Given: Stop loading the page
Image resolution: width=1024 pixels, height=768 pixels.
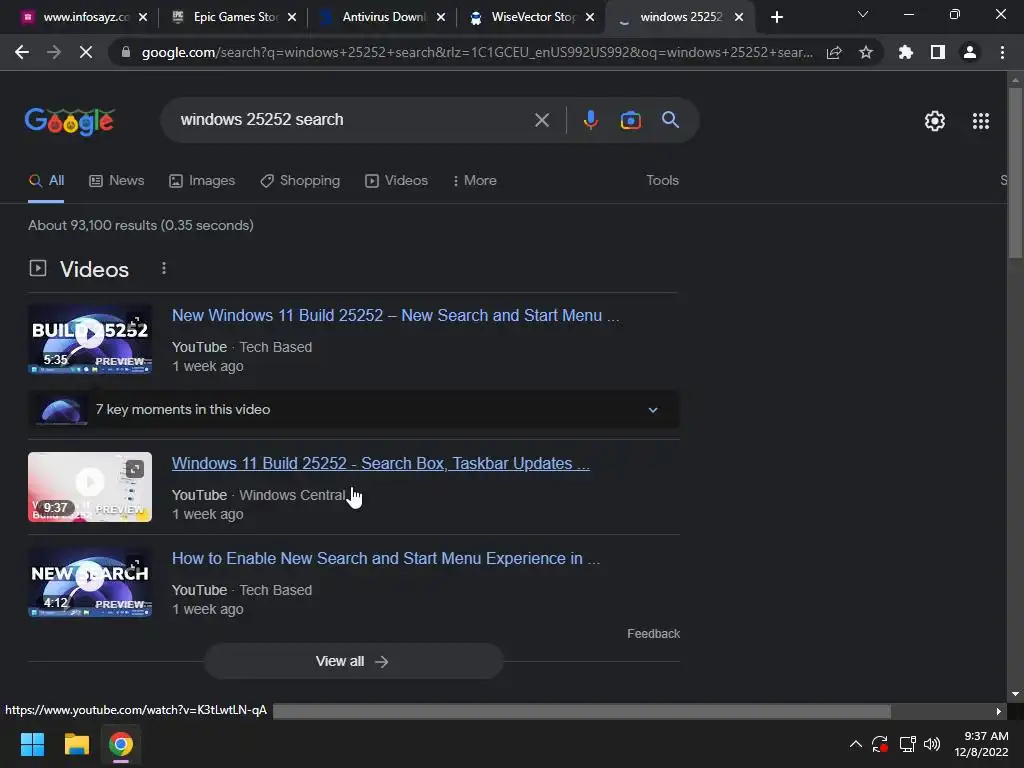Looking at the screenshot, I should pyautogui.click(x=86, y=52).
